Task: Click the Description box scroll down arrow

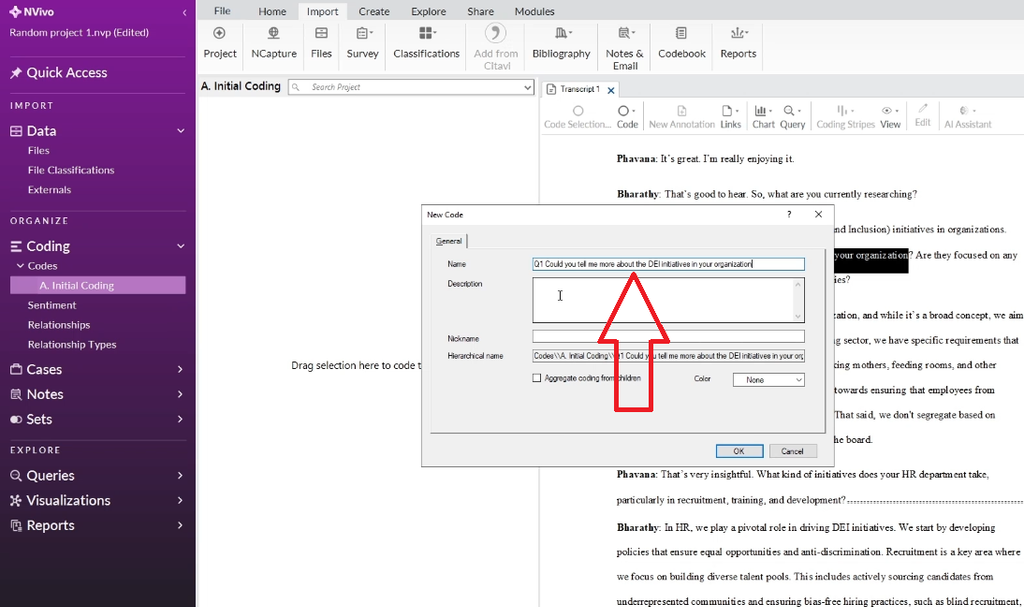Action: point(798,316)
